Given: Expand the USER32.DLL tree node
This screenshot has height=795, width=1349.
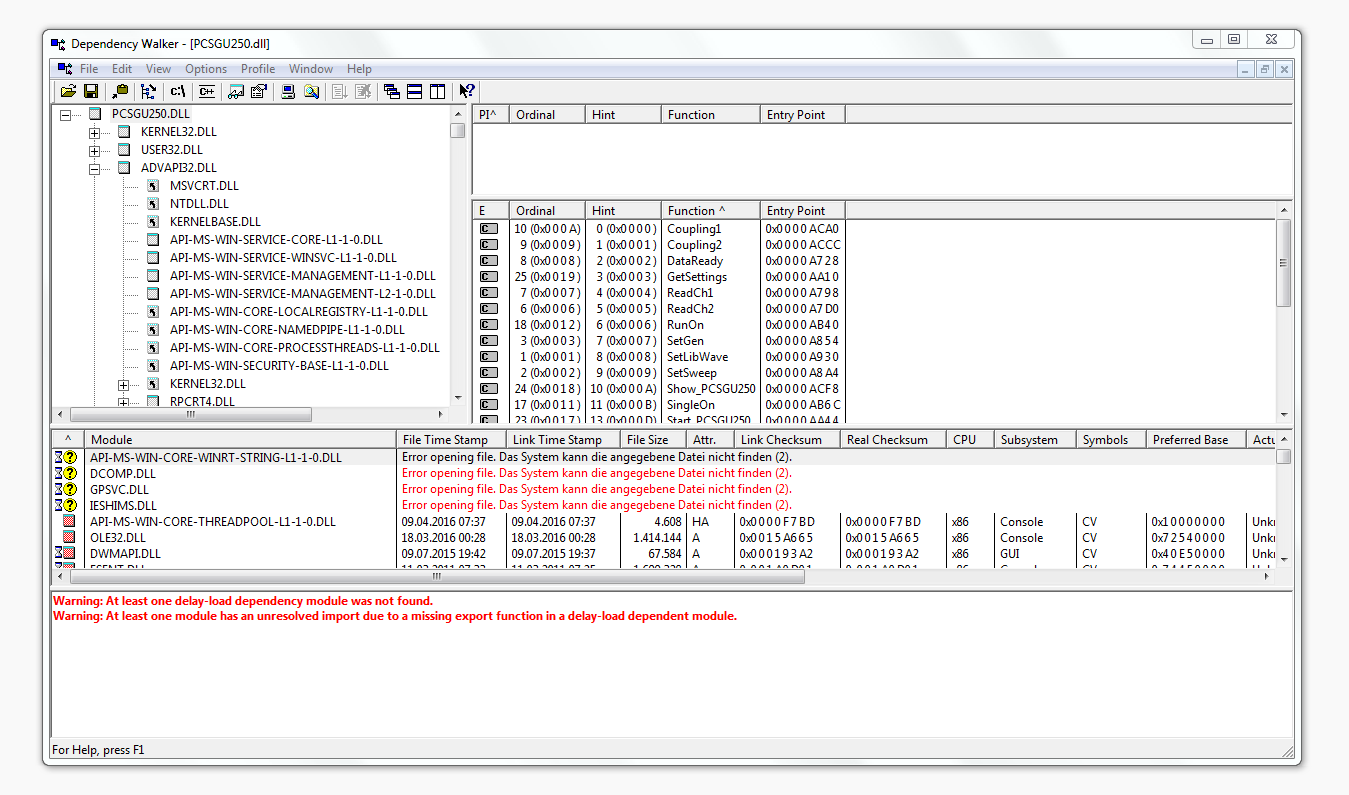Looking at the screenshot, I should pyautogui.click(x=95, y=150).
